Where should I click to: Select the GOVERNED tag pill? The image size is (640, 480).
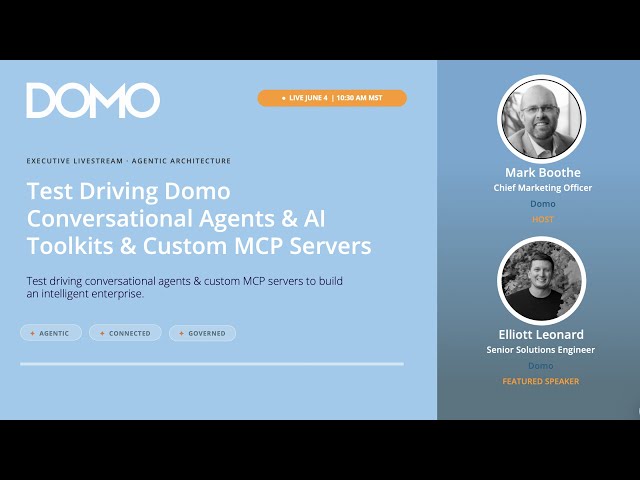(x=202, y=333)
